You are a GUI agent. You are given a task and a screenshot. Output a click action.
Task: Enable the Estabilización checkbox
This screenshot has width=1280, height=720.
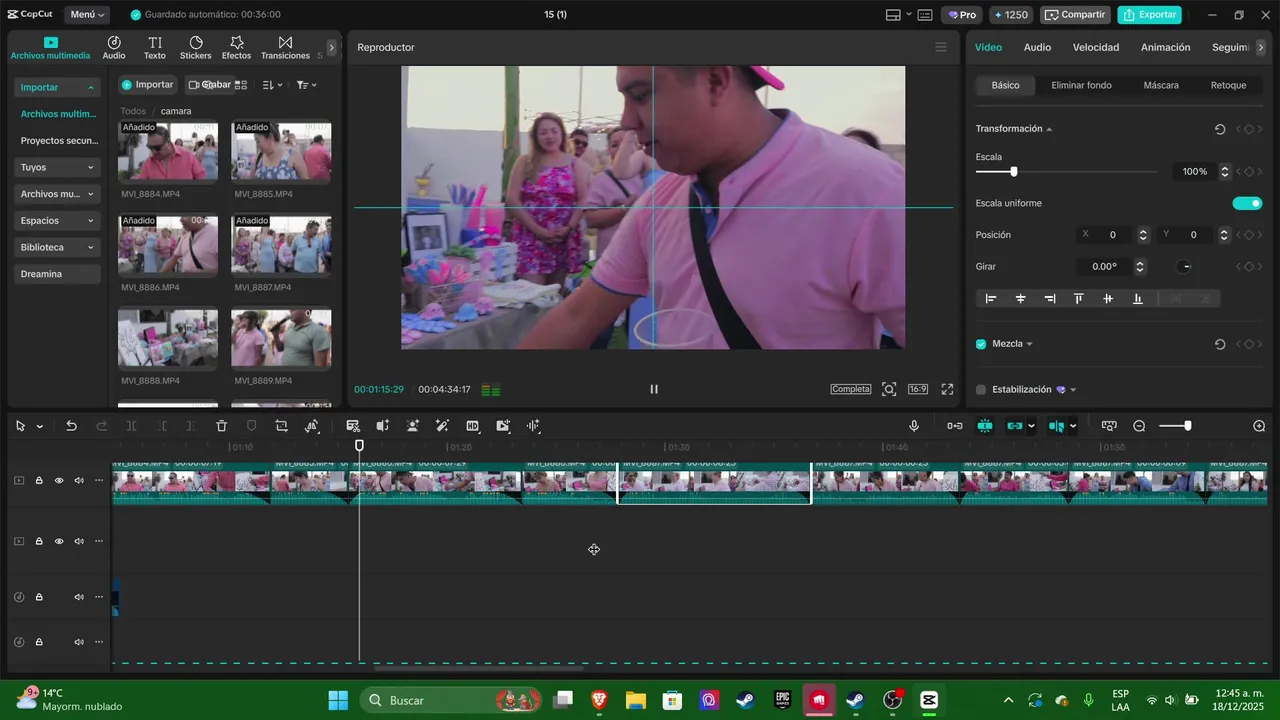981,390
